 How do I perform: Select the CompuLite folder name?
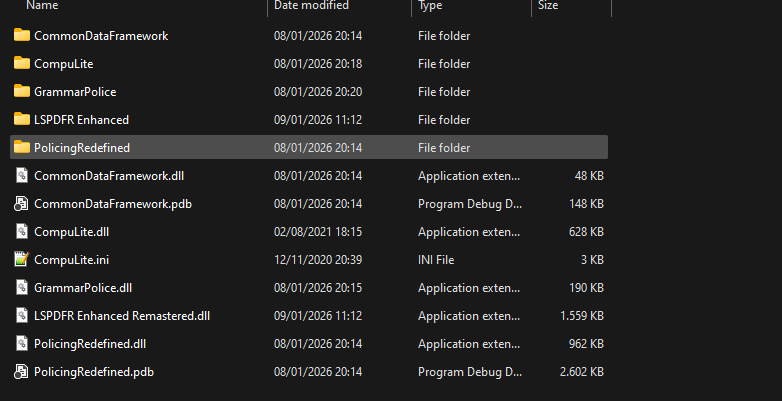63,64
